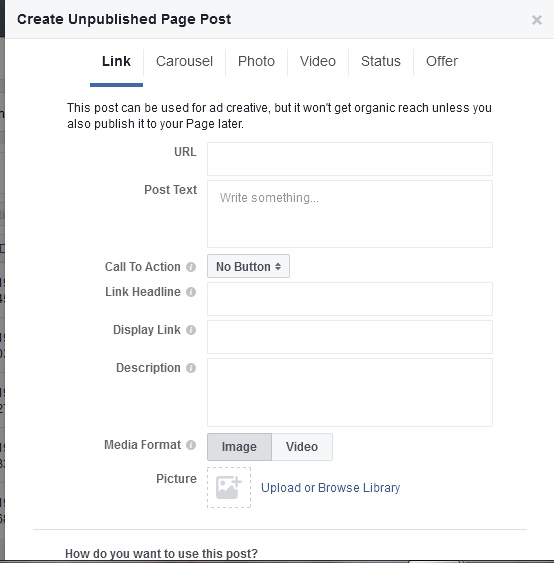Focus the Post Text box
The height and width of the screenshot is (563, 554).
pyautogui.click(x=350, y=214)
